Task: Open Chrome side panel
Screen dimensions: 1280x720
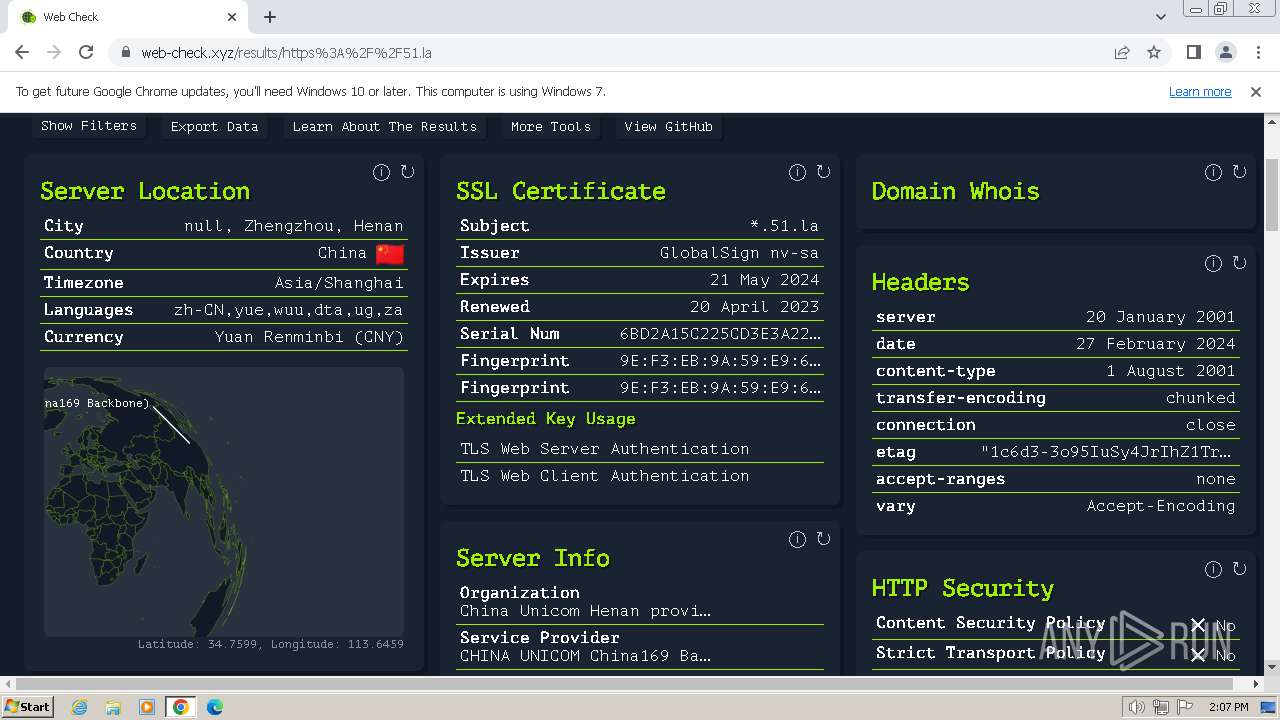Action: [x=1193, y=52]
